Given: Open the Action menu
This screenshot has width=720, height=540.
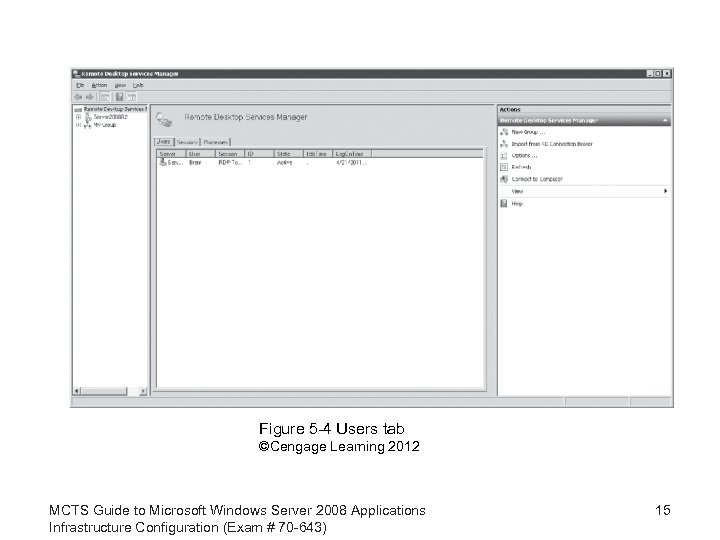Looking at the screenshot, I should click(x=99, y=85).
